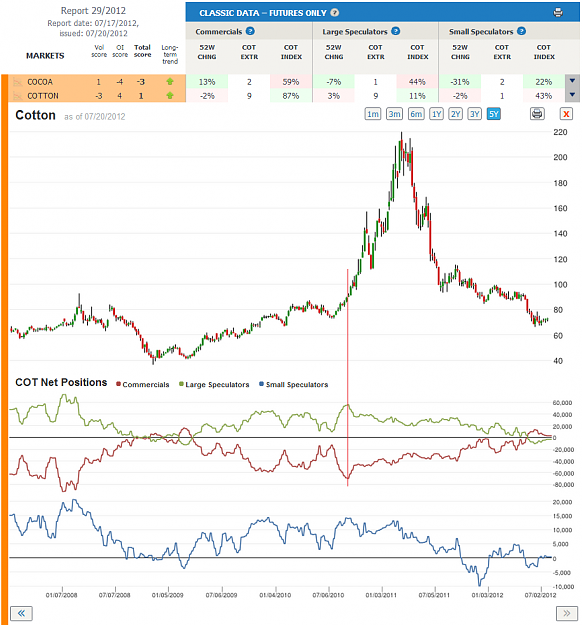Print the Cotton chart

click(537, 114)
